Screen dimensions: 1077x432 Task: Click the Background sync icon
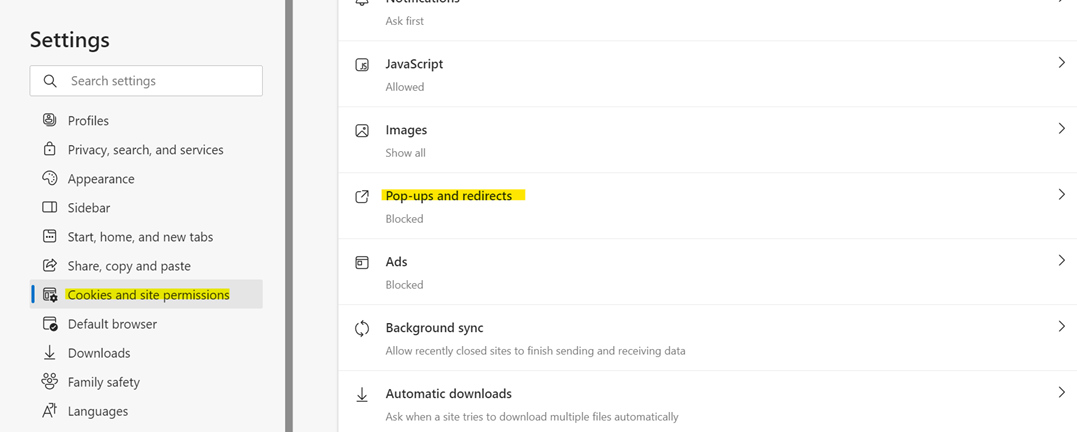click(362, 329)
